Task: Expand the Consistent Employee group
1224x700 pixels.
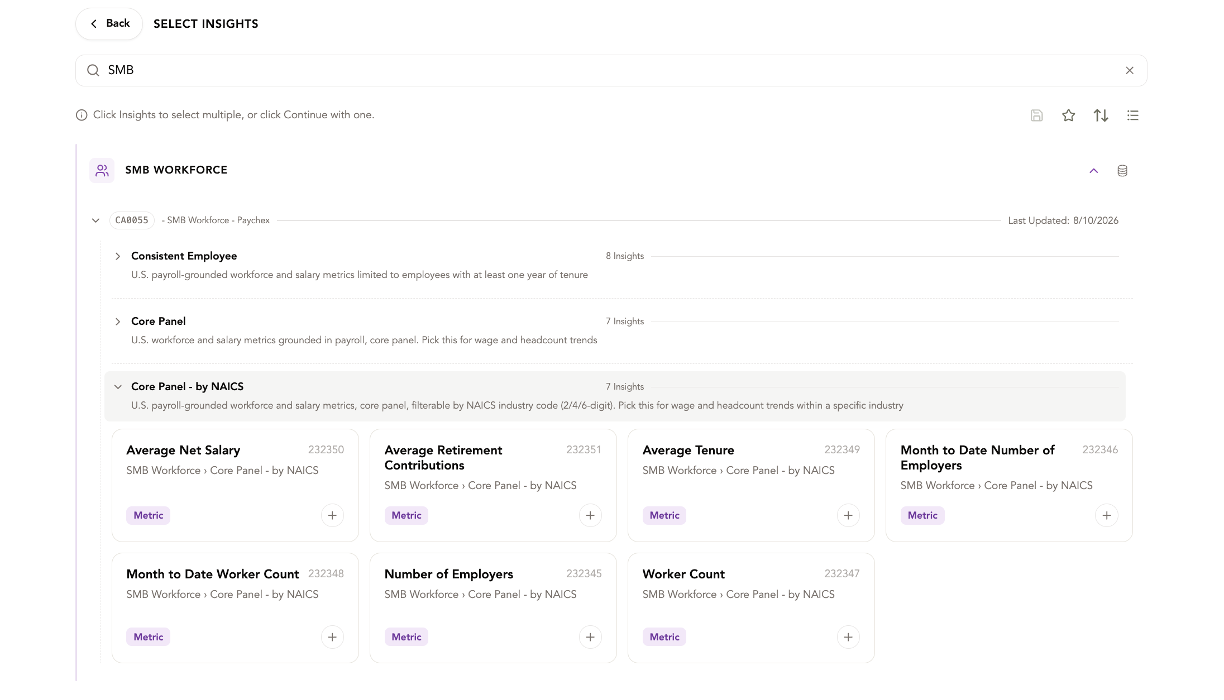Action: pos(118,256)
